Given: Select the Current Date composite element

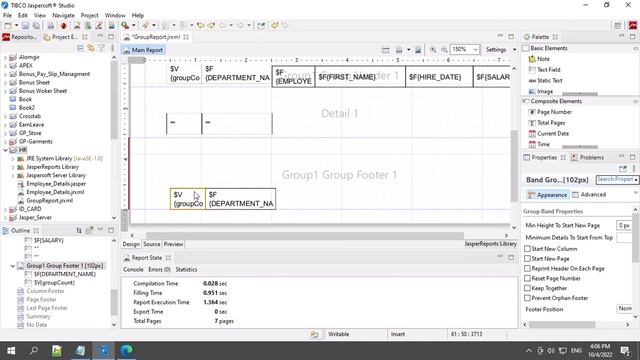Looking at the screenshot, I should pyautogui.click(x=549, y=133).
